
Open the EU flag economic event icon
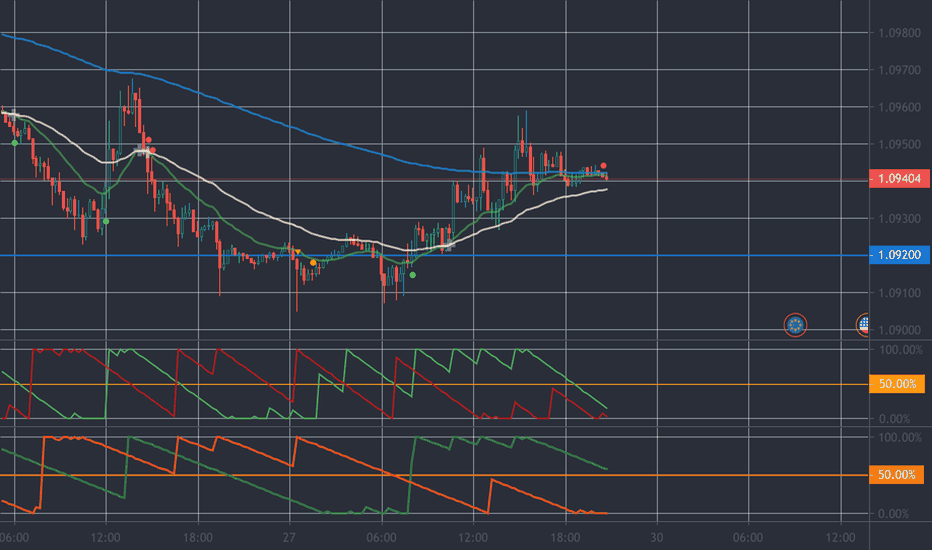[x=795, y=325]
